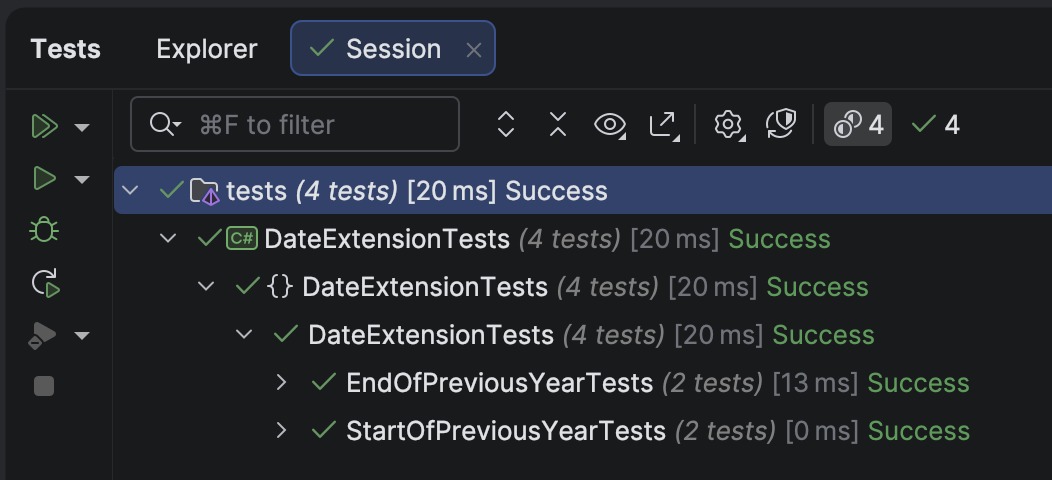Switch to the Explorer tab
The width and height of the screenshot is (1052, 480).
coord(207,49)
